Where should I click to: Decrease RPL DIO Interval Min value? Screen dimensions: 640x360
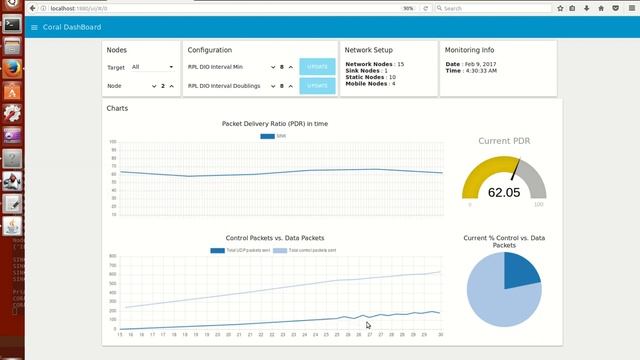(x=273, y=67)
